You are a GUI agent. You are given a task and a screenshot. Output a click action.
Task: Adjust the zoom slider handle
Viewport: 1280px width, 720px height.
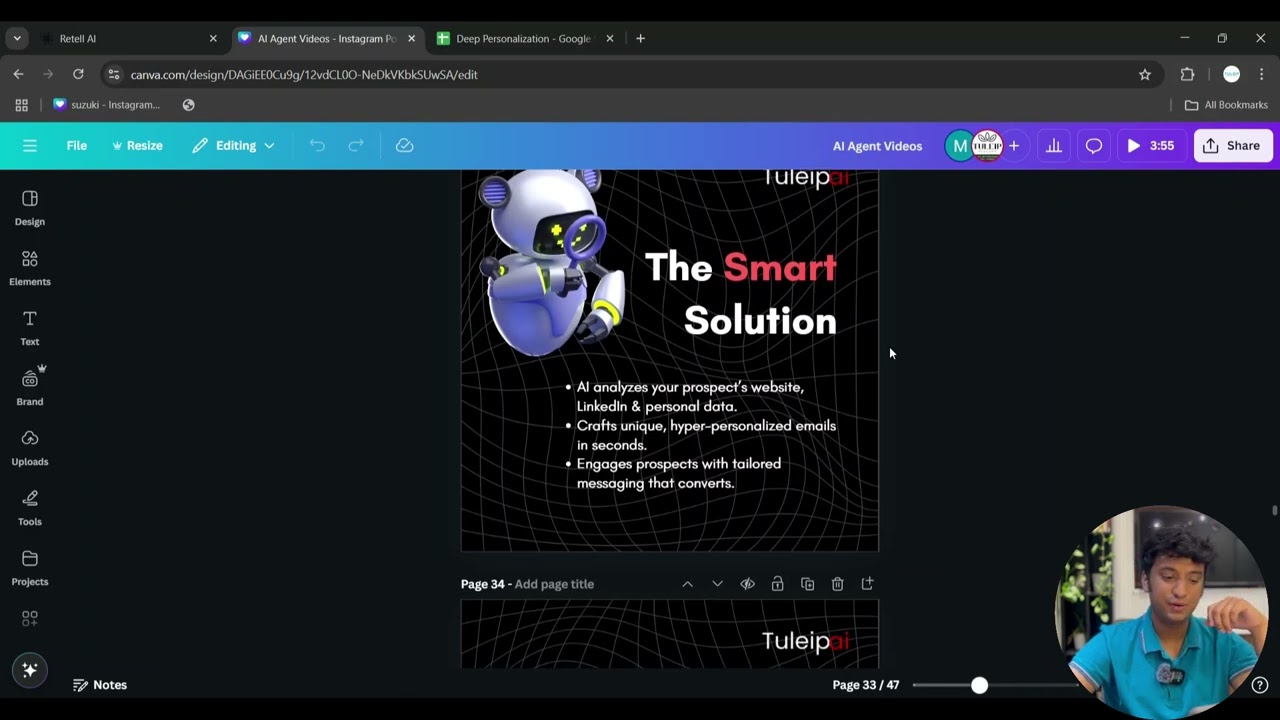coord(979,685)
